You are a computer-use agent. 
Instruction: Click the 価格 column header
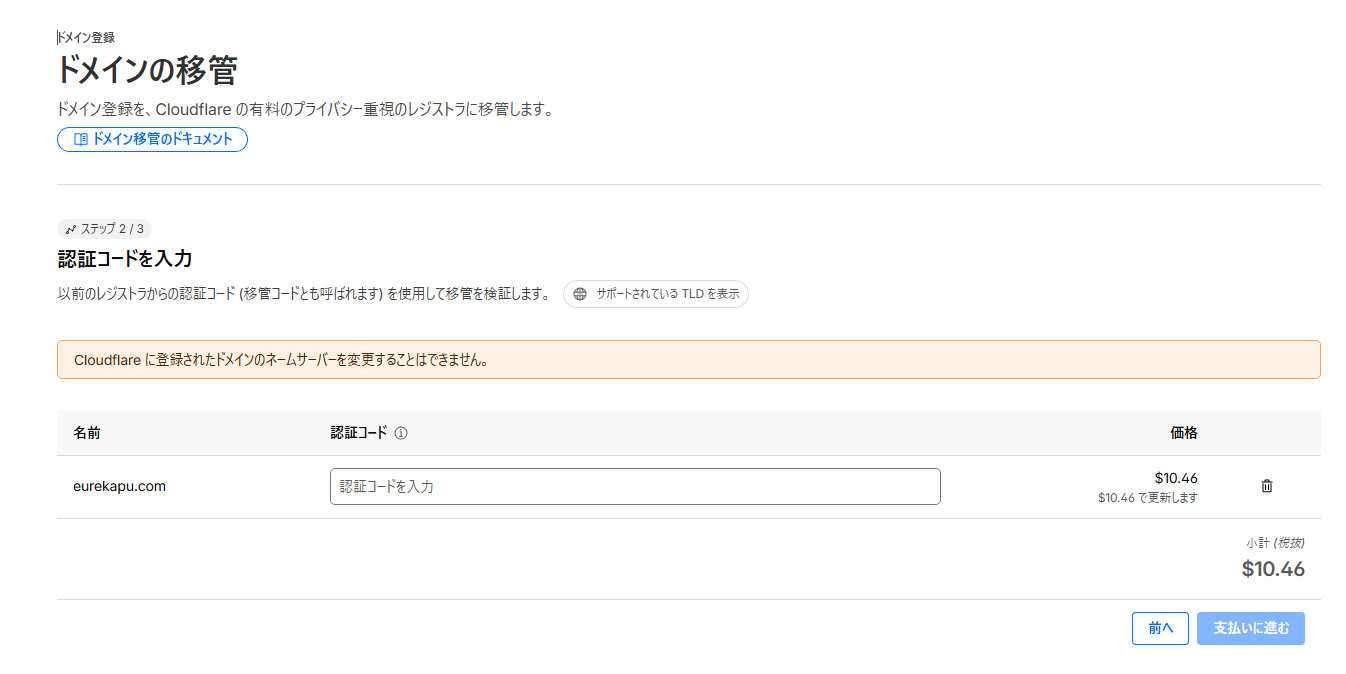[x=1183, y=432]
